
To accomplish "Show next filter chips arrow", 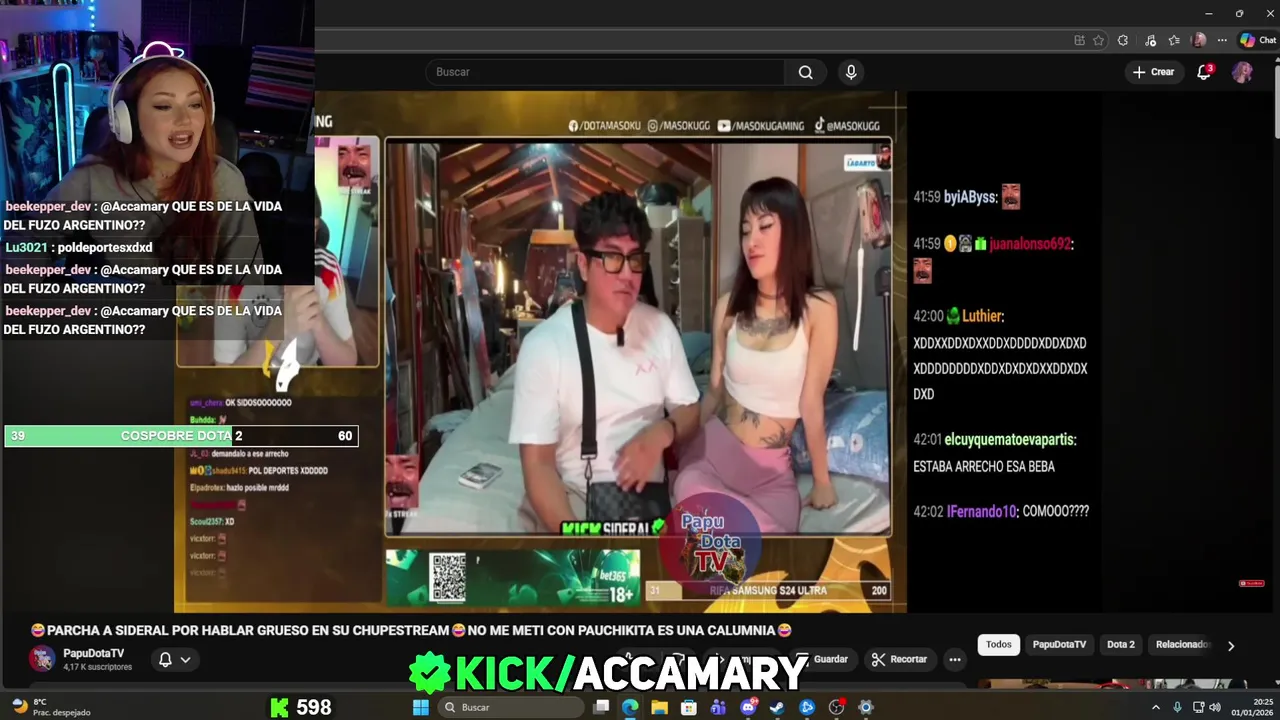I will pos(1231,645).
